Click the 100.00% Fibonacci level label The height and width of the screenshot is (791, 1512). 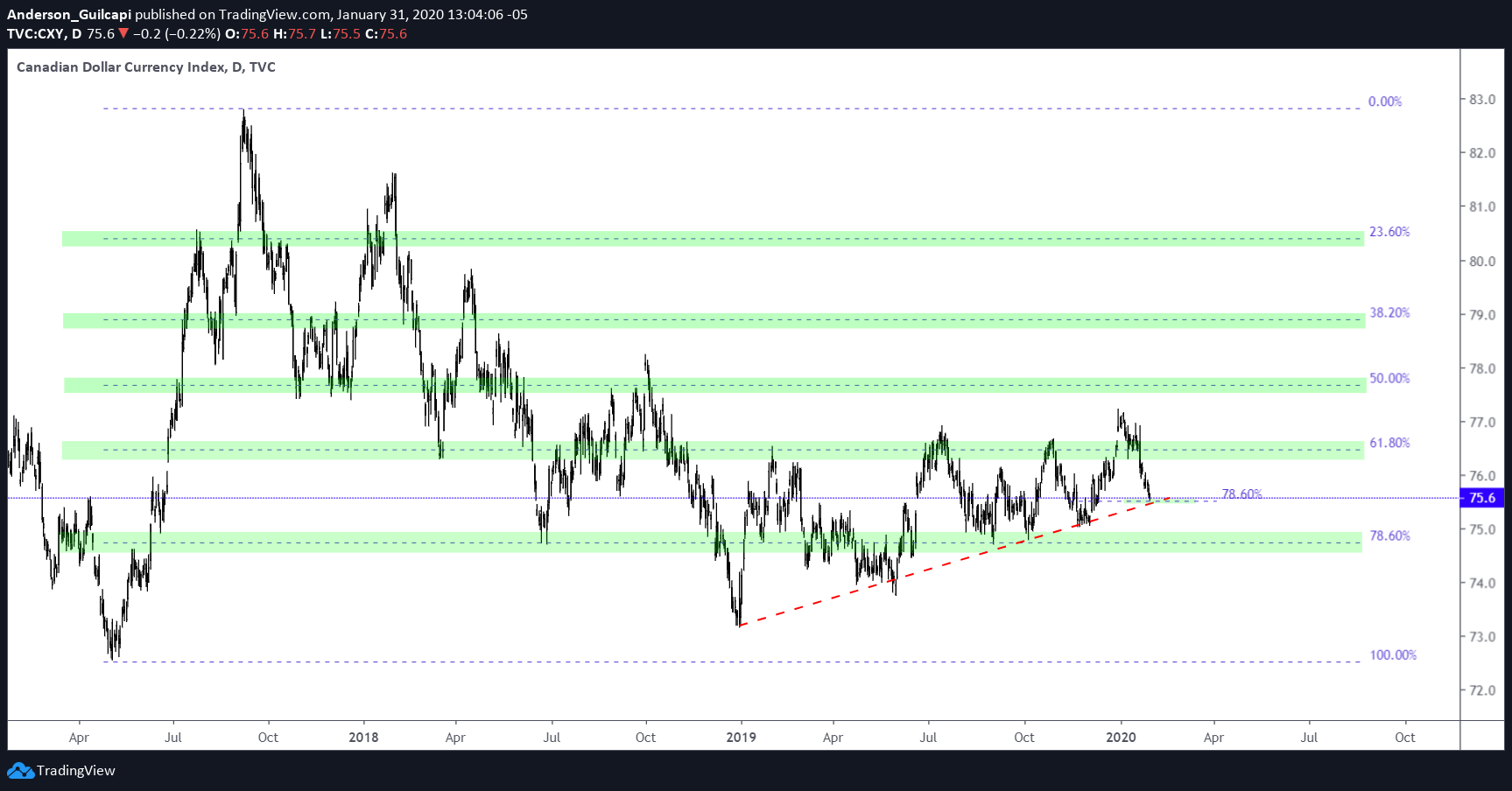click(x=1393, y=654)
